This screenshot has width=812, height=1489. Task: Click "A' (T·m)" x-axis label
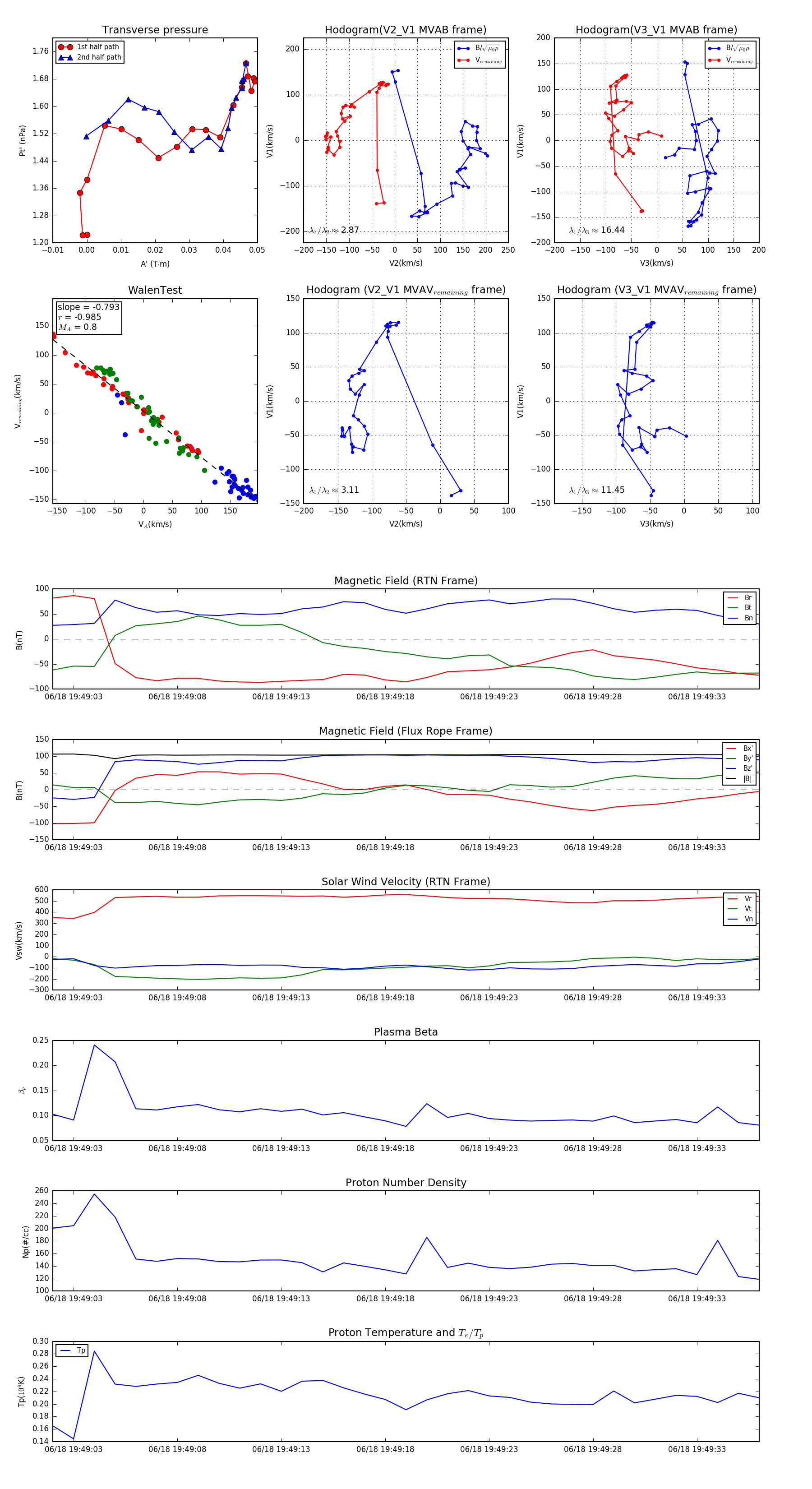155,264
